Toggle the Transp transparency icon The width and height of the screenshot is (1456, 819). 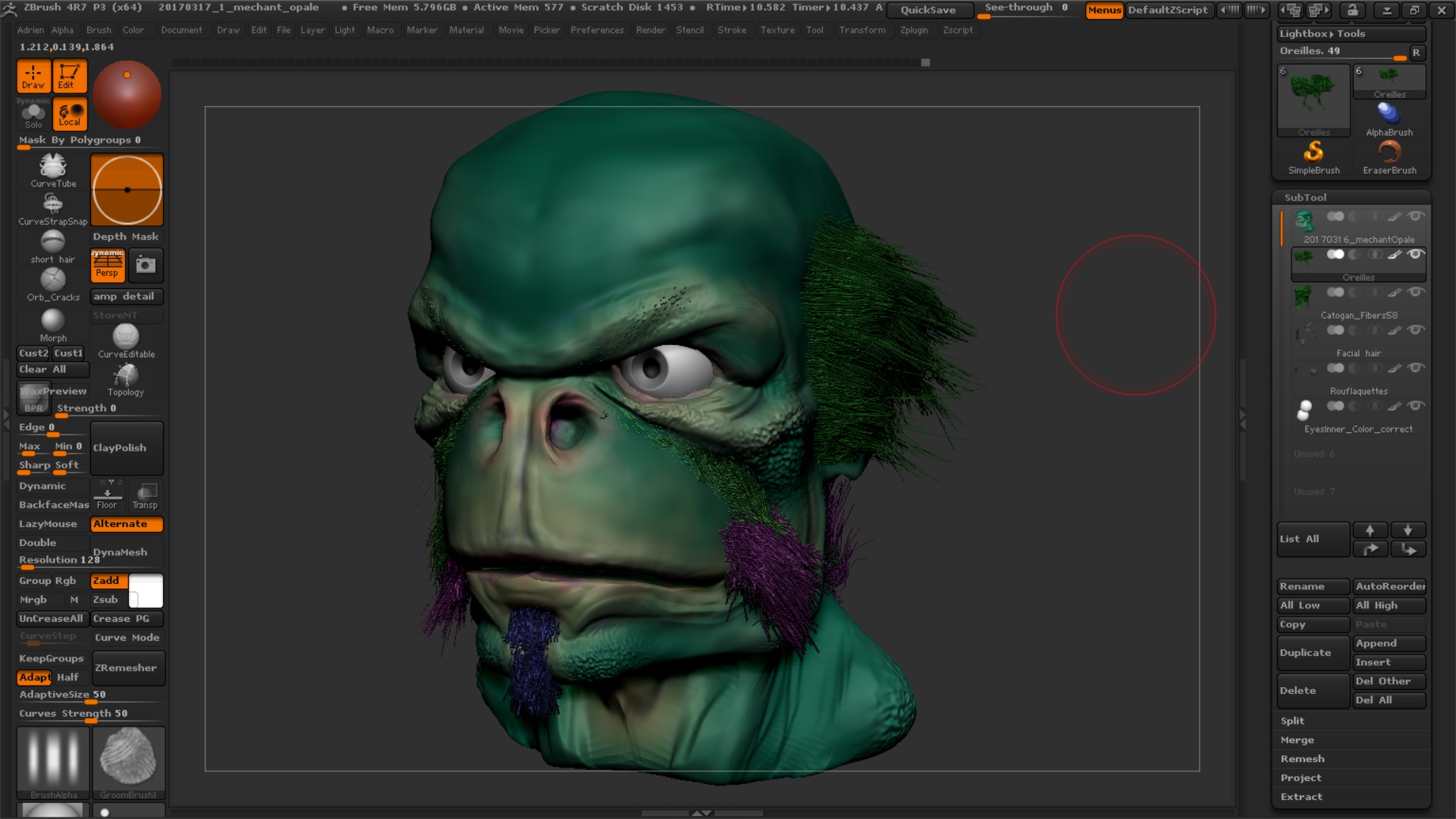click(145, 494)
